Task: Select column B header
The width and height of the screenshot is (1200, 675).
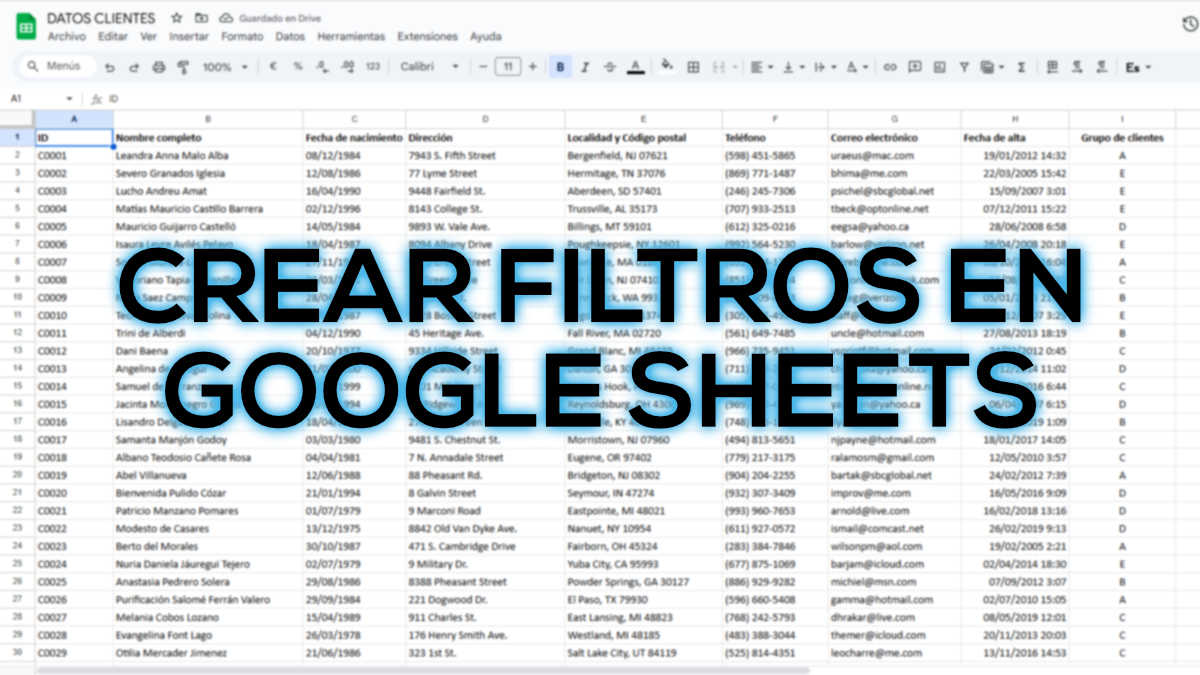Action: [208, 119]
